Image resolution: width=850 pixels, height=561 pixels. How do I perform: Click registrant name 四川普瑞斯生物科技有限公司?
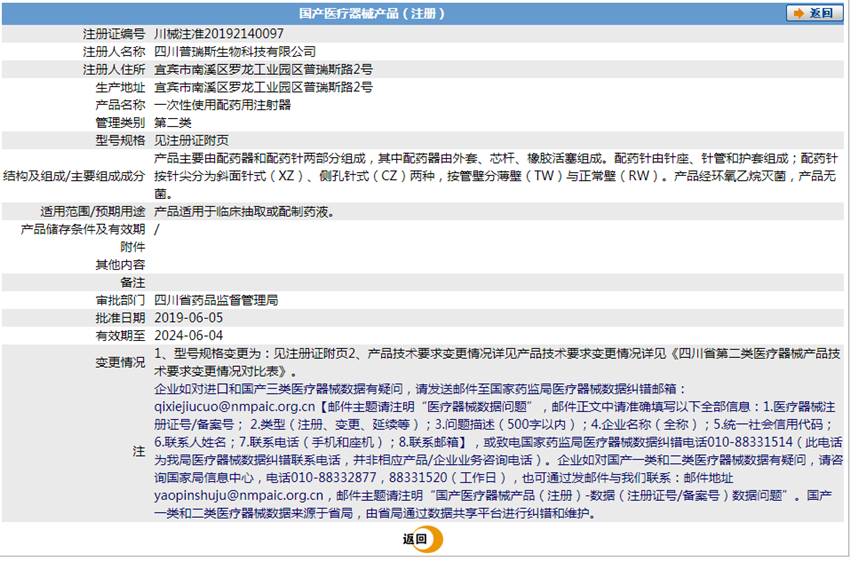(235, 51)
